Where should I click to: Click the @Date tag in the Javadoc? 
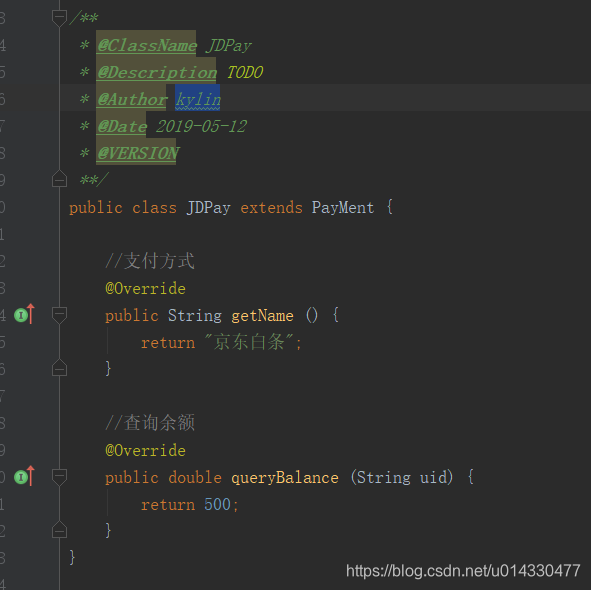122,126
